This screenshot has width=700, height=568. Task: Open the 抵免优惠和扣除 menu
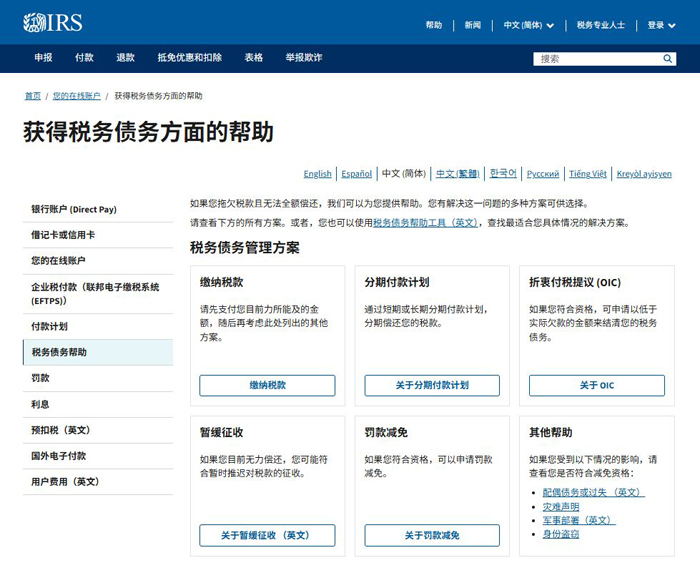(189, 58)
